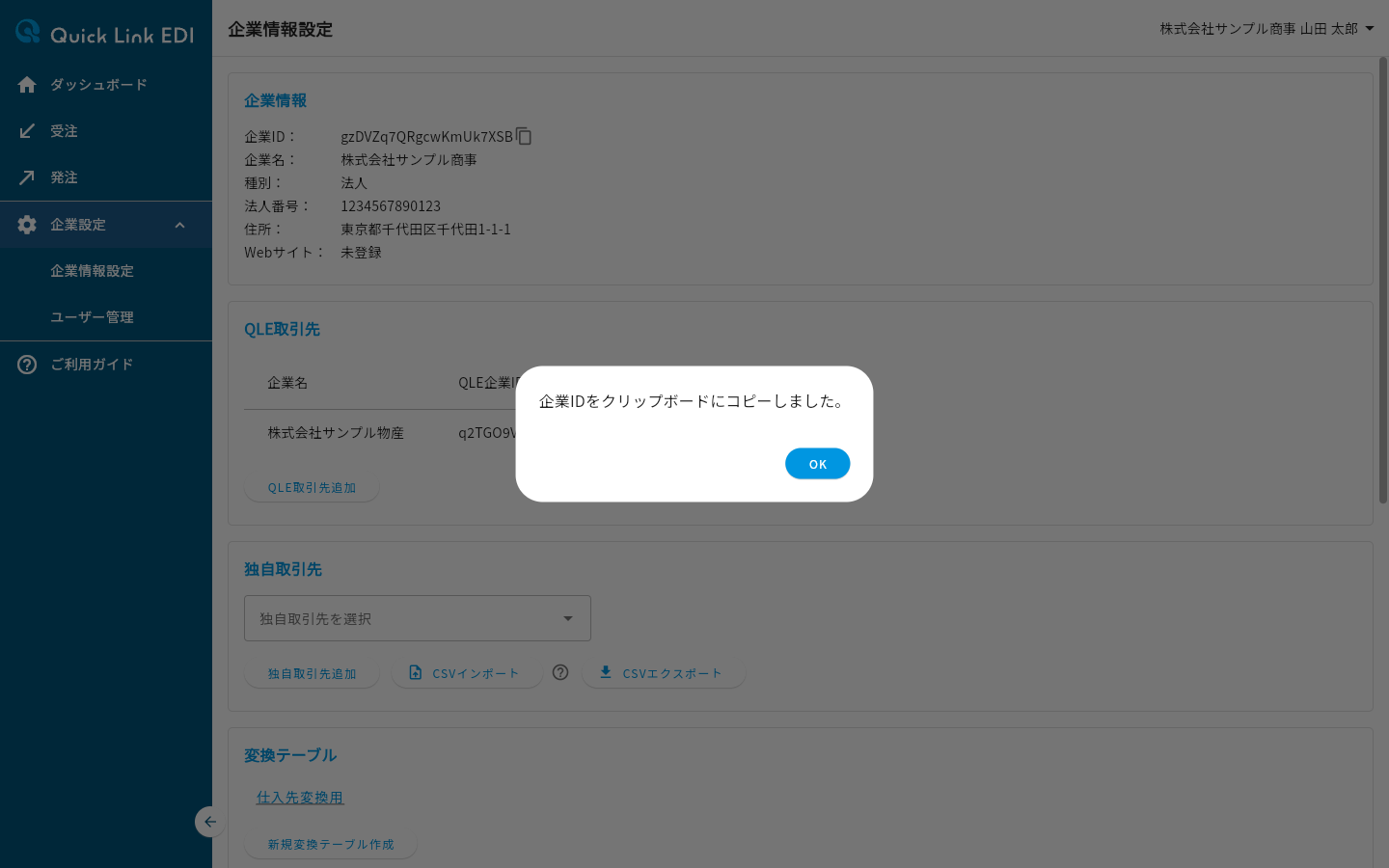Click the 発注 arrow icon
Image resolution: width=1389 pixels, height=868 pixels.
[27, 177]
